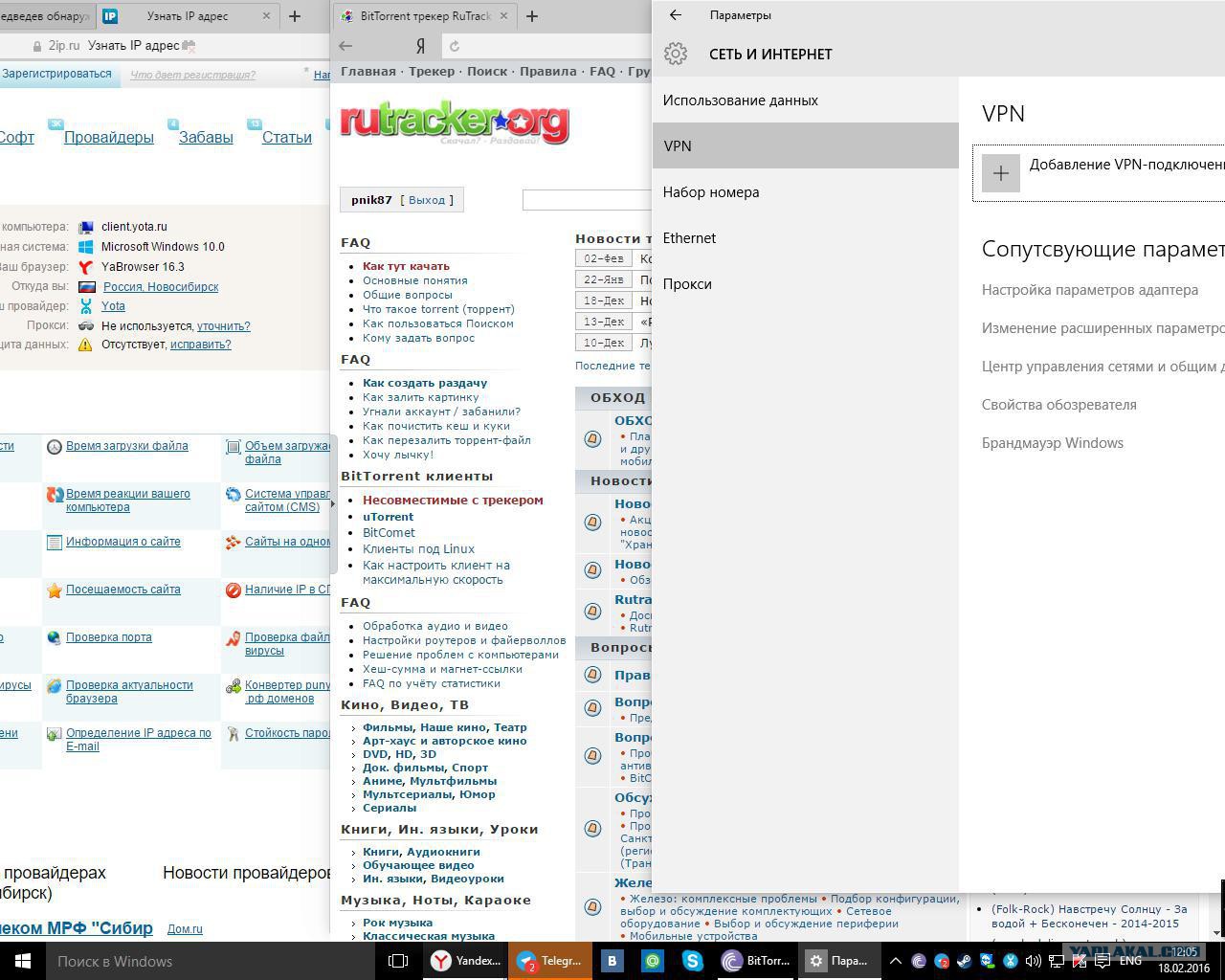
Task: Select Использование данных in Settings sidebar
Action: point(805,100)
